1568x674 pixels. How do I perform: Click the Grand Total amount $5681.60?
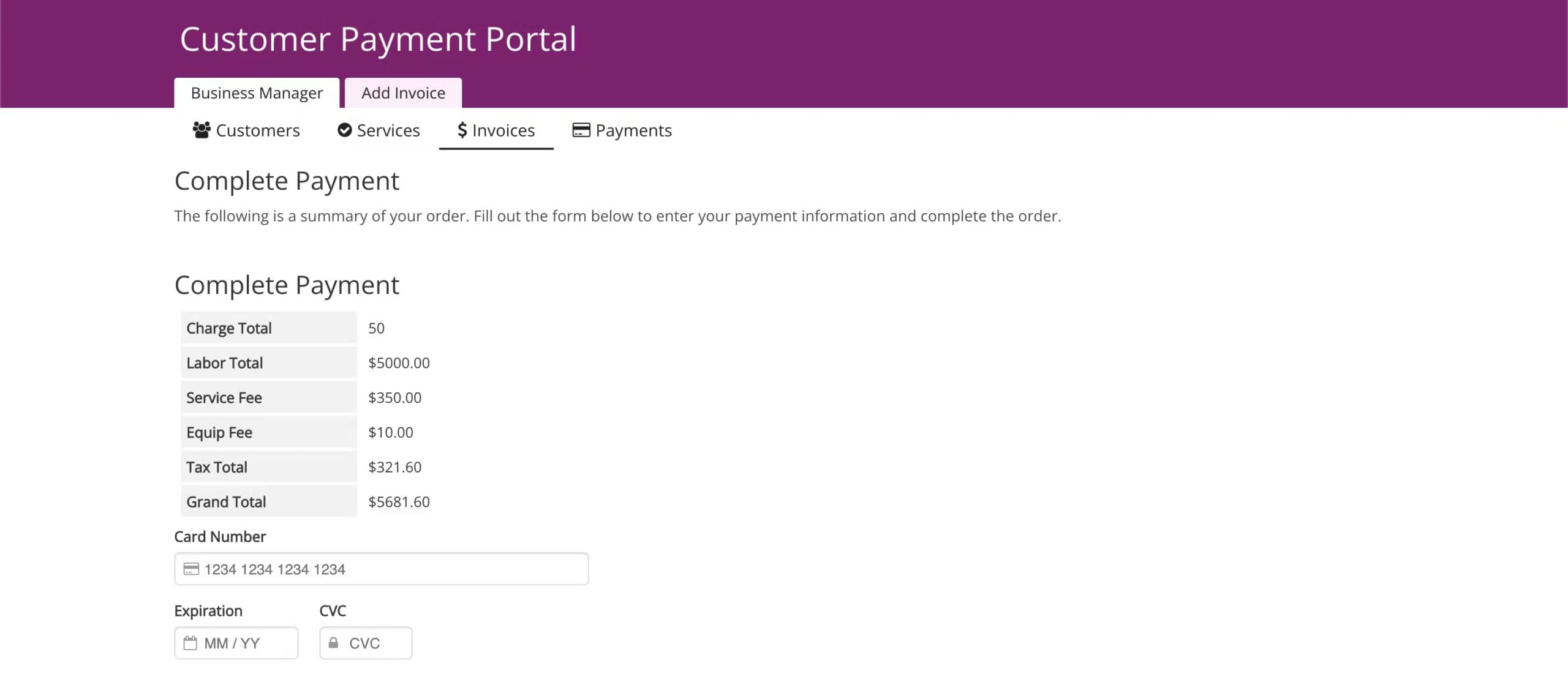(399, 502)
